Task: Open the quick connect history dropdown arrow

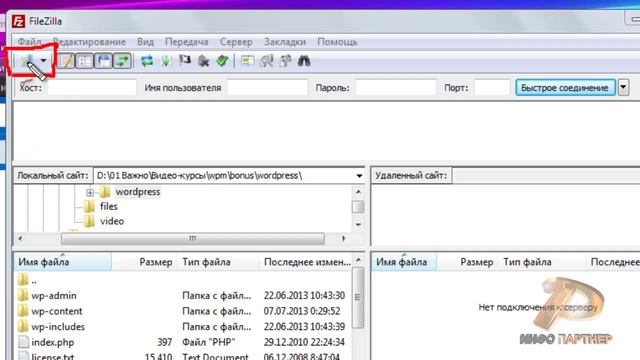Action: coord(623,87)
